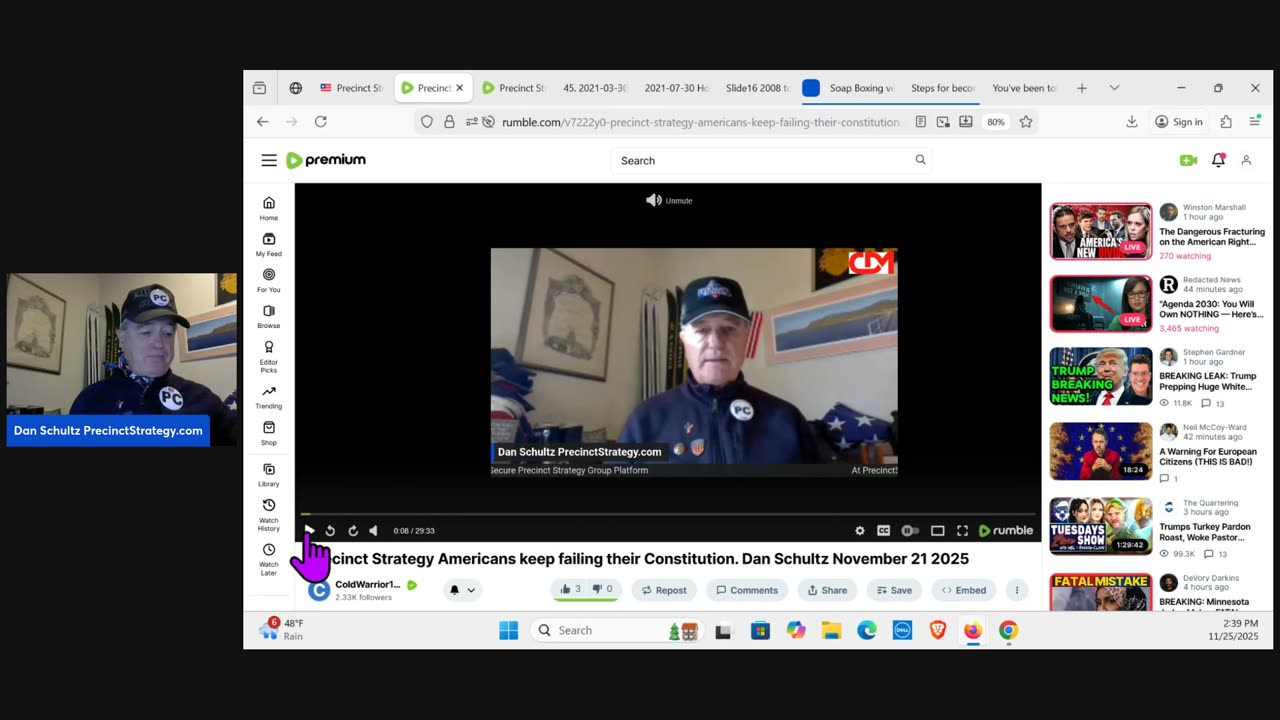This screenshot has width=1280, height=720.
Task: Click the Repost button
Action: pos(664,590)
